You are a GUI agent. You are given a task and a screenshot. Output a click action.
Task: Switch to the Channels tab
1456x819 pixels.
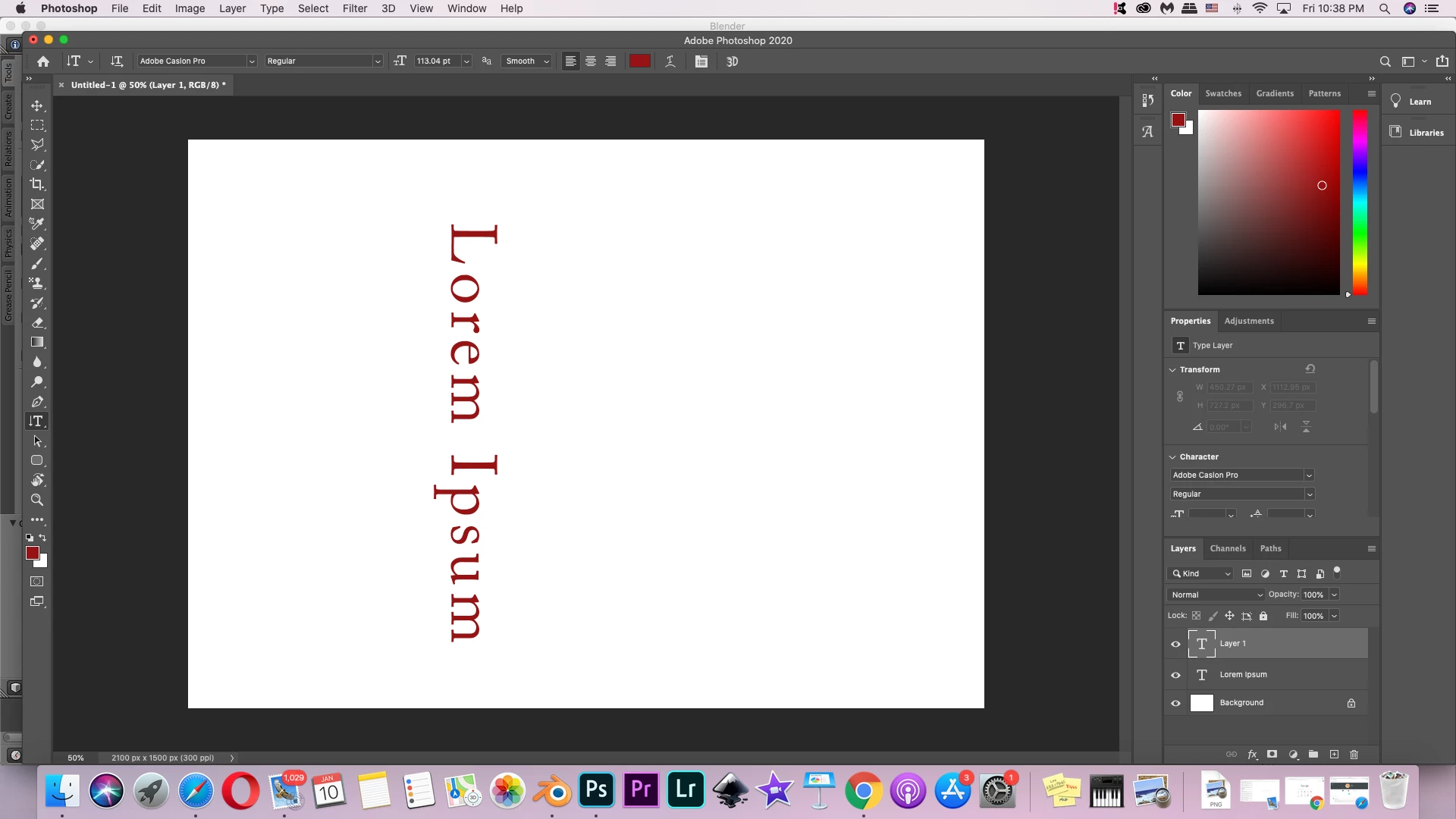point(1227,548)
